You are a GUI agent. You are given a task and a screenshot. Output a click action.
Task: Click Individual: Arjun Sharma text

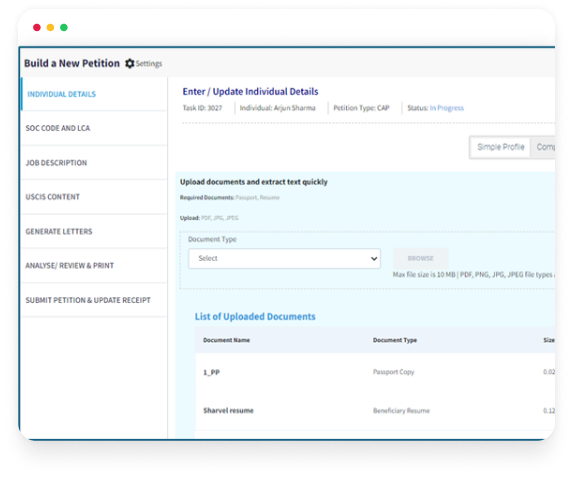pyautogui.click(x=277, y=108)
